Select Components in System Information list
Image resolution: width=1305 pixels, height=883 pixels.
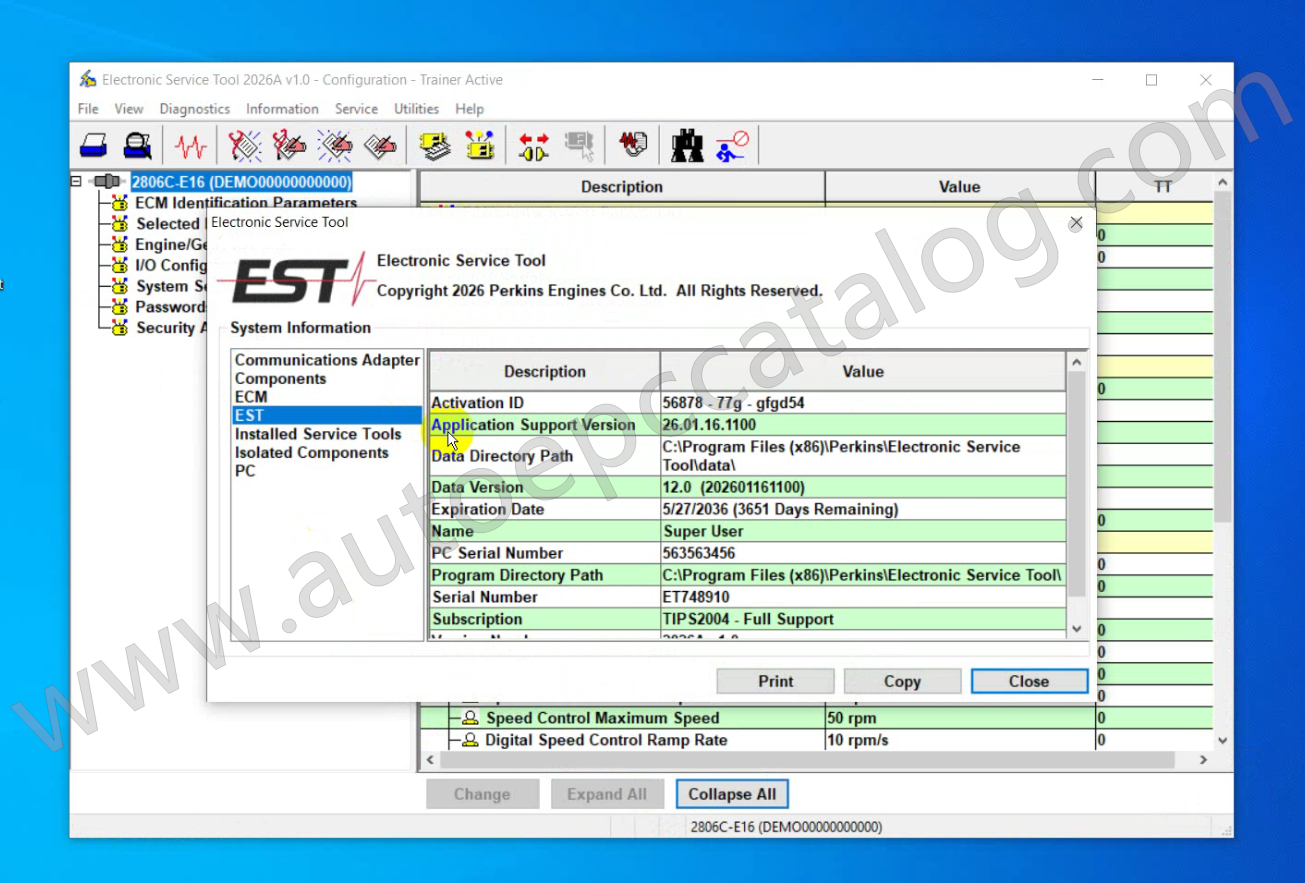280,379
